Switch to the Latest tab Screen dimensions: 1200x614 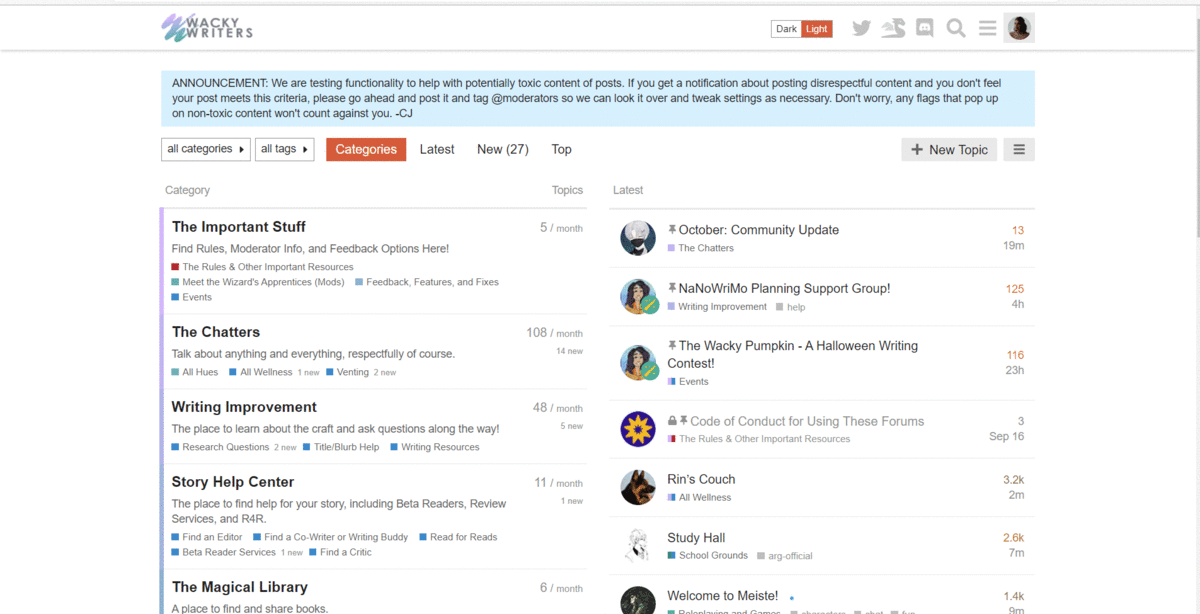437,149
